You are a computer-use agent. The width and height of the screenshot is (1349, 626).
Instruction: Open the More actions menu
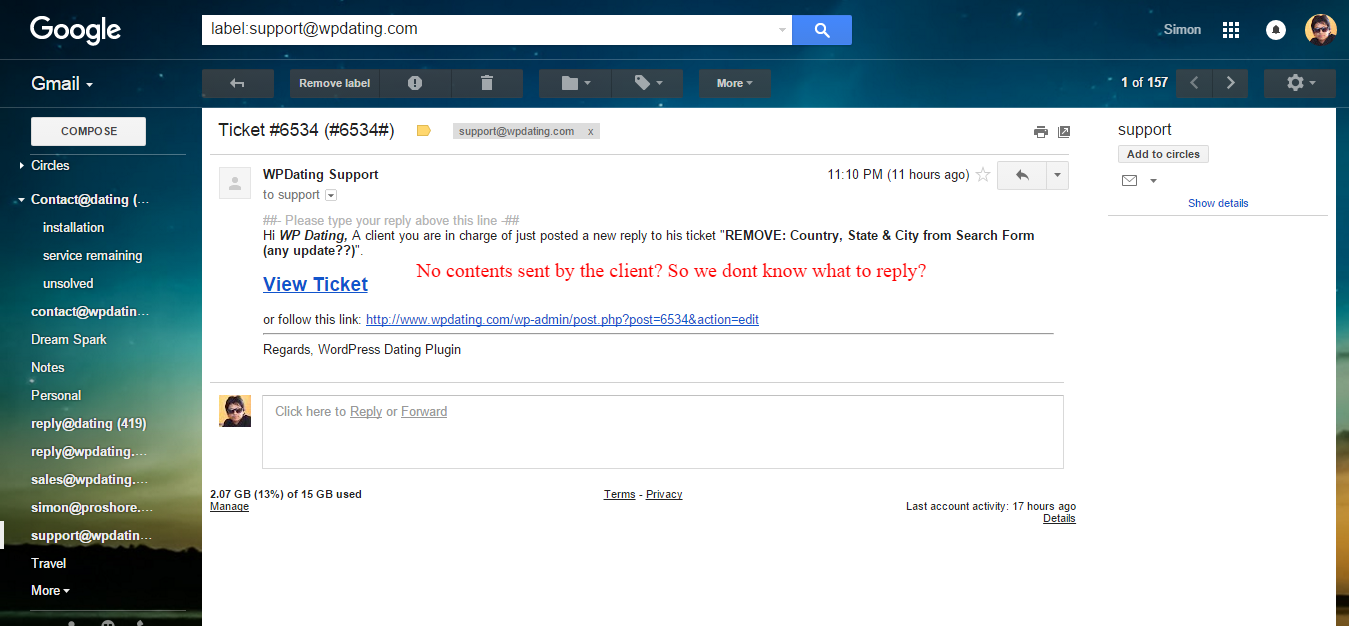[735, 83]
